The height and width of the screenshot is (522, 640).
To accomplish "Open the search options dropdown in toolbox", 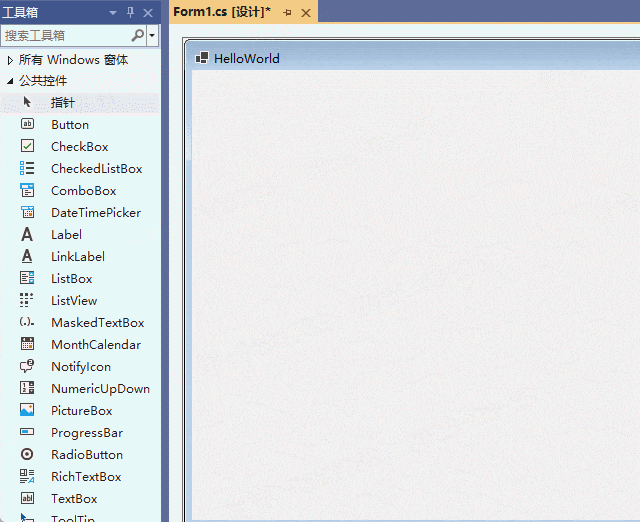I will [x=152, y=35].
